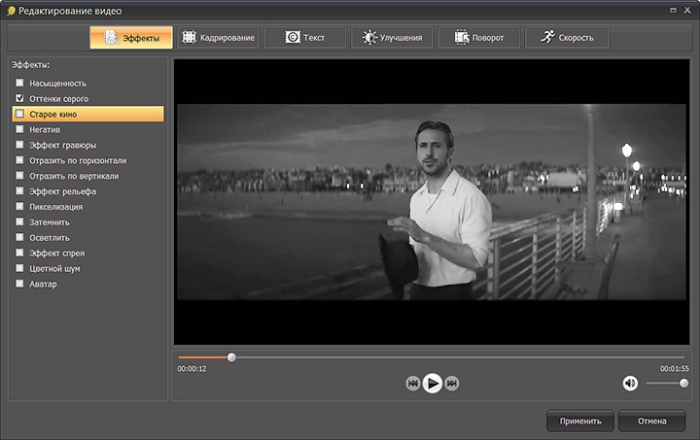Toggle Отразить по горизонтали checkbox

[x=20, y=160]
